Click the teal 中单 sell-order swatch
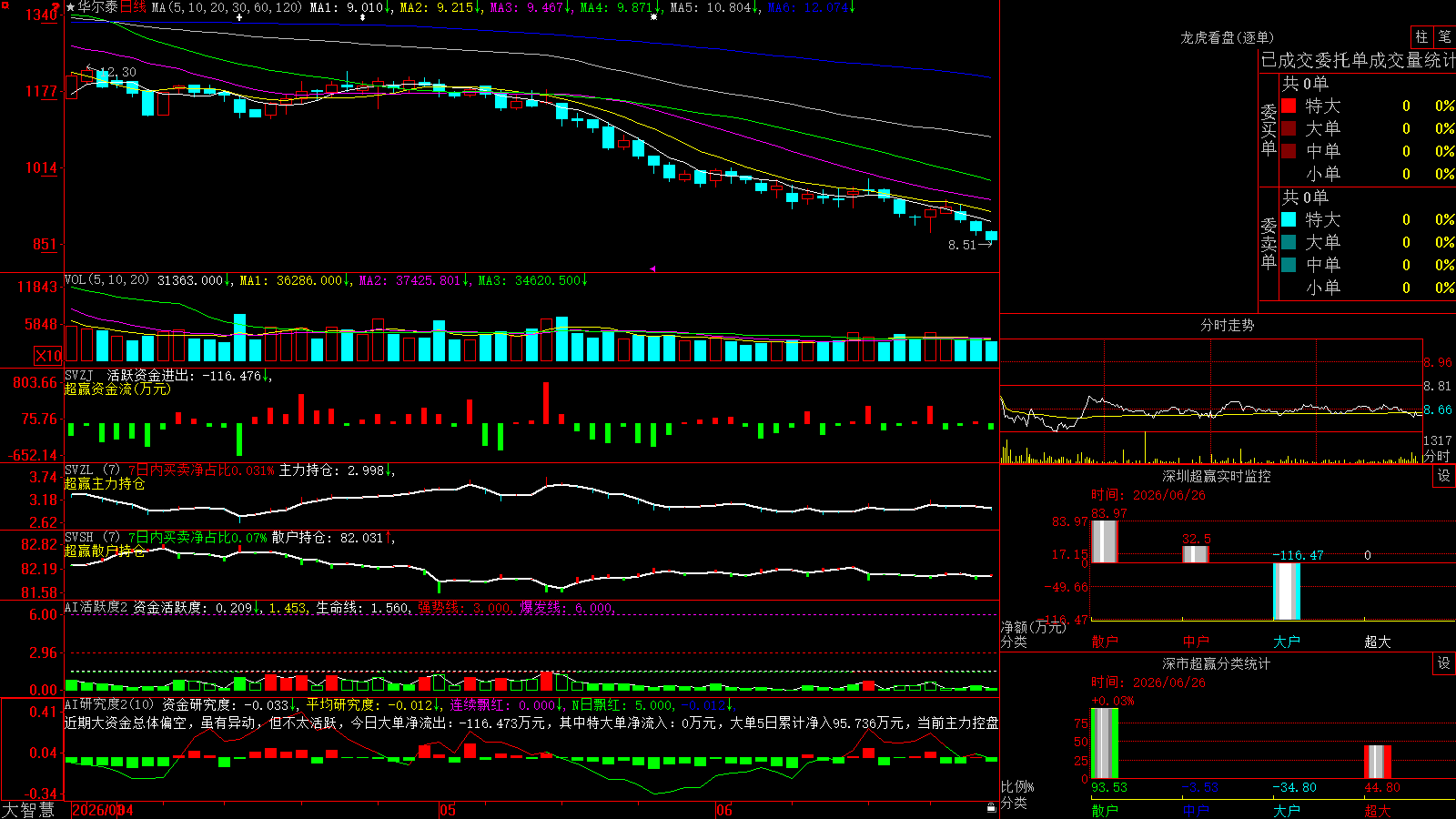The image size is (1456, 819). [x=1289, y=264]
